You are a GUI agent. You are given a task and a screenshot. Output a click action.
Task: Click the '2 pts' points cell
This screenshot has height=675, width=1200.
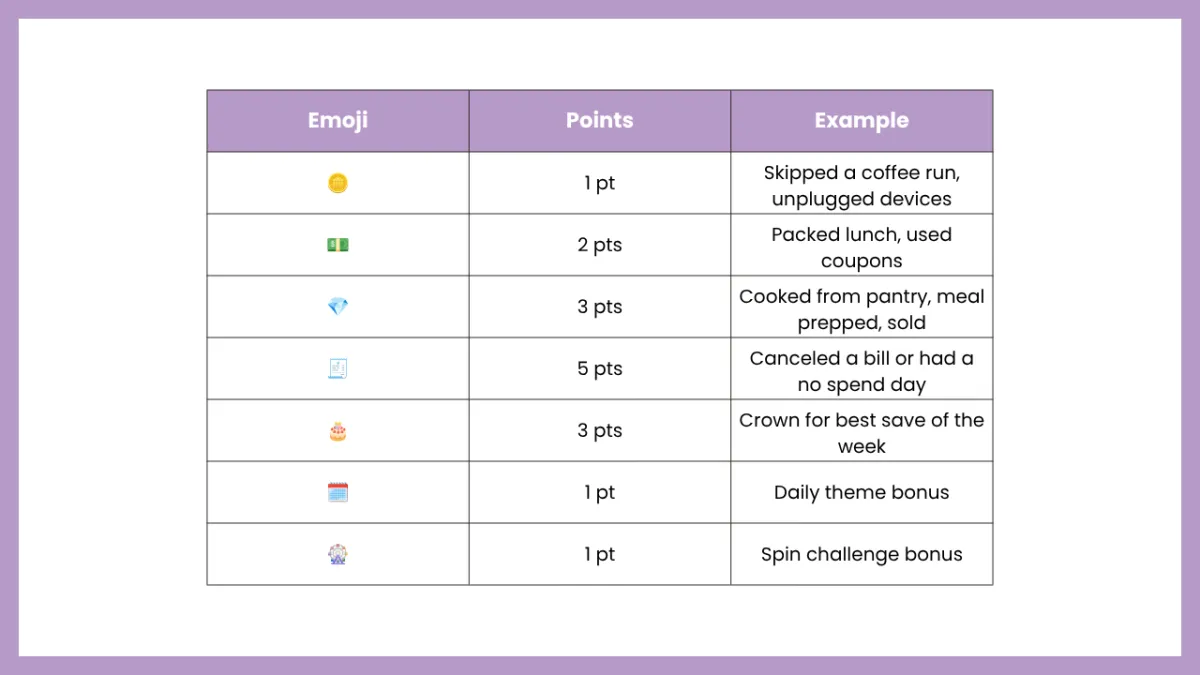(x=600, y=245)
